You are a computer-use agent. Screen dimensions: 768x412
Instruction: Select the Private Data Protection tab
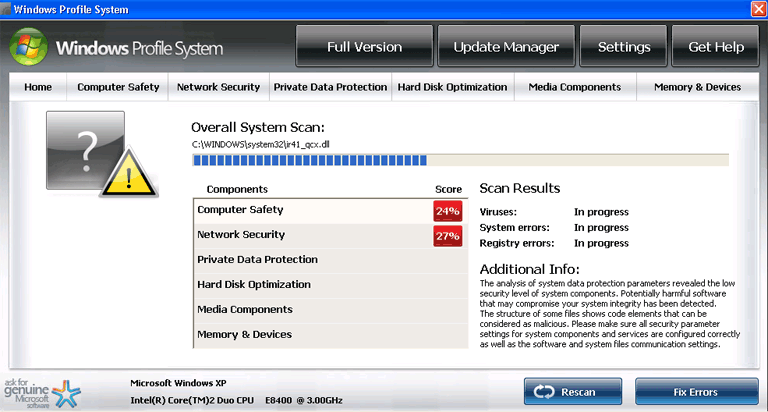coord(330,87)
